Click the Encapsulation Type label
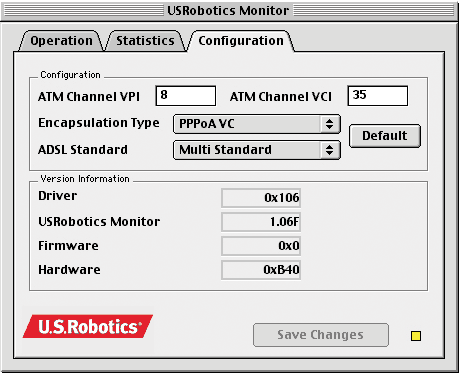 point(99,123)
